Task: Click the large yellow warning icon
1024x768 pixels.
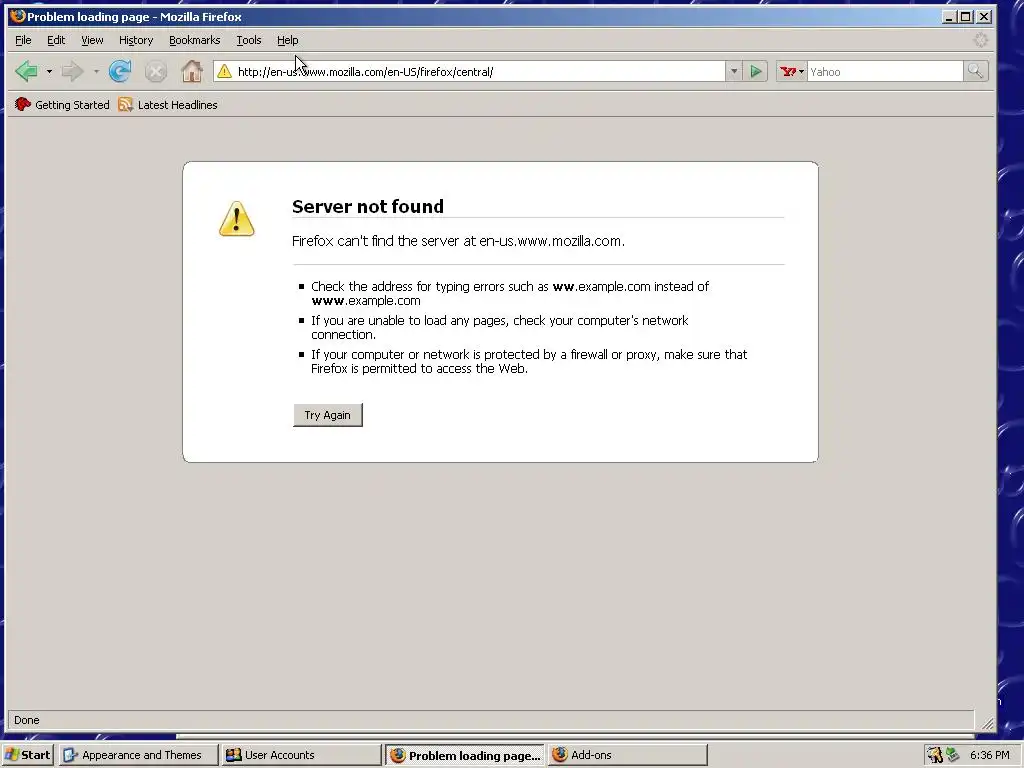Action: [x=236, y=219]
